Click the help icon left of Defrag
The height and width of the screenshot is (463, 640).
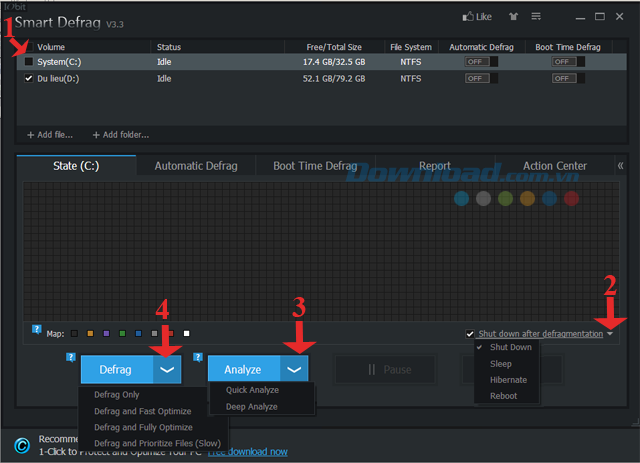pos(71,357)
